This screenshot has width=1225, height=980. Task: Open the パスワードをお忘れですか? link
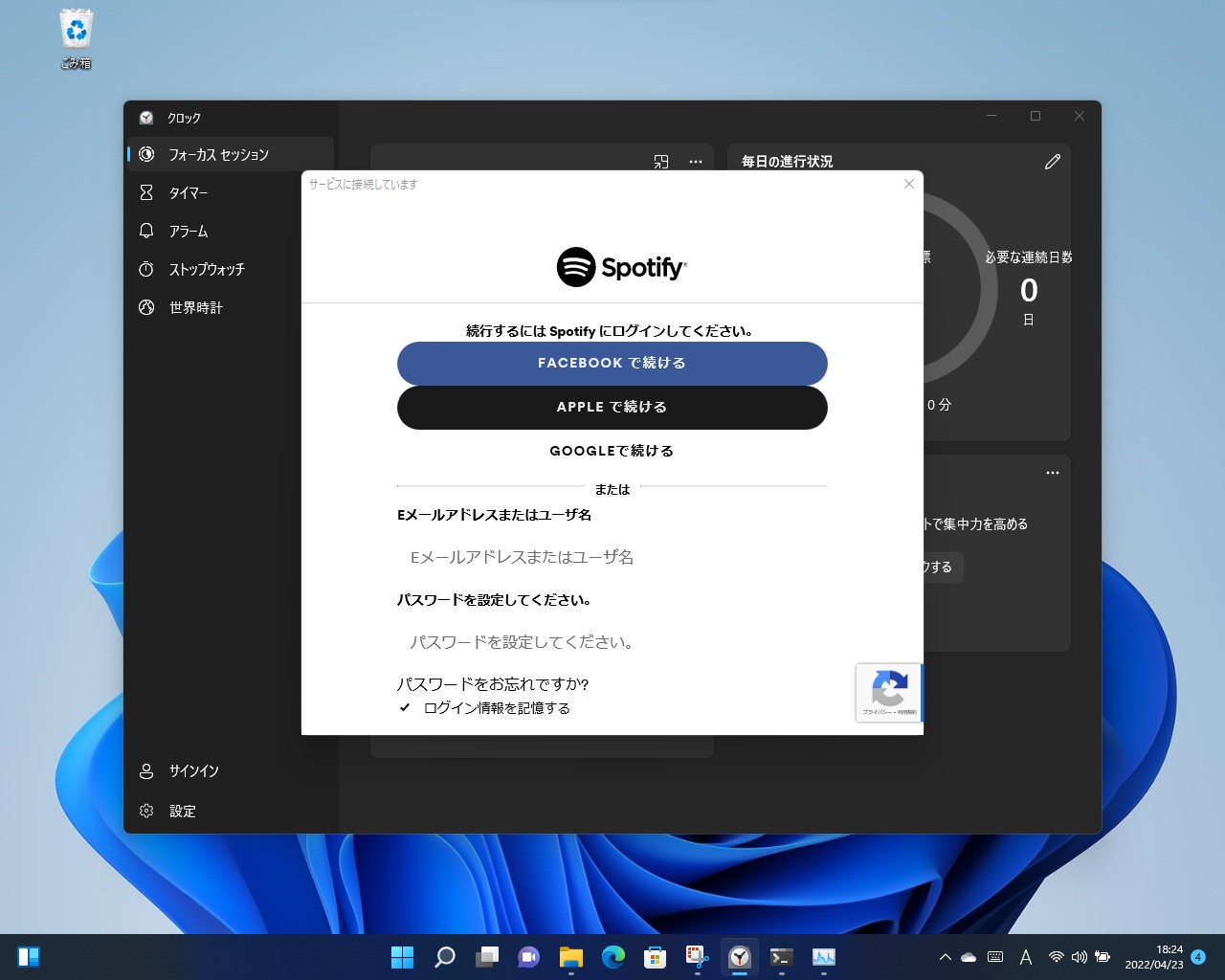493,684
